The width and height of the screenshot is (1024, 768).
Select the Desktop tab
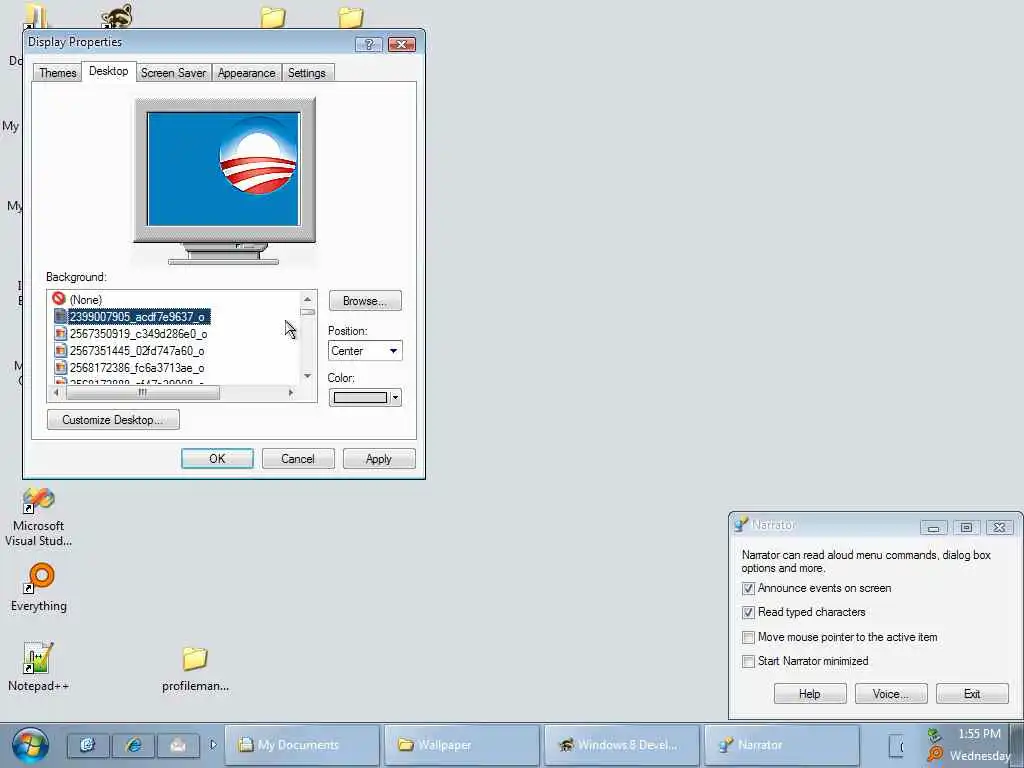coord(108,71)
